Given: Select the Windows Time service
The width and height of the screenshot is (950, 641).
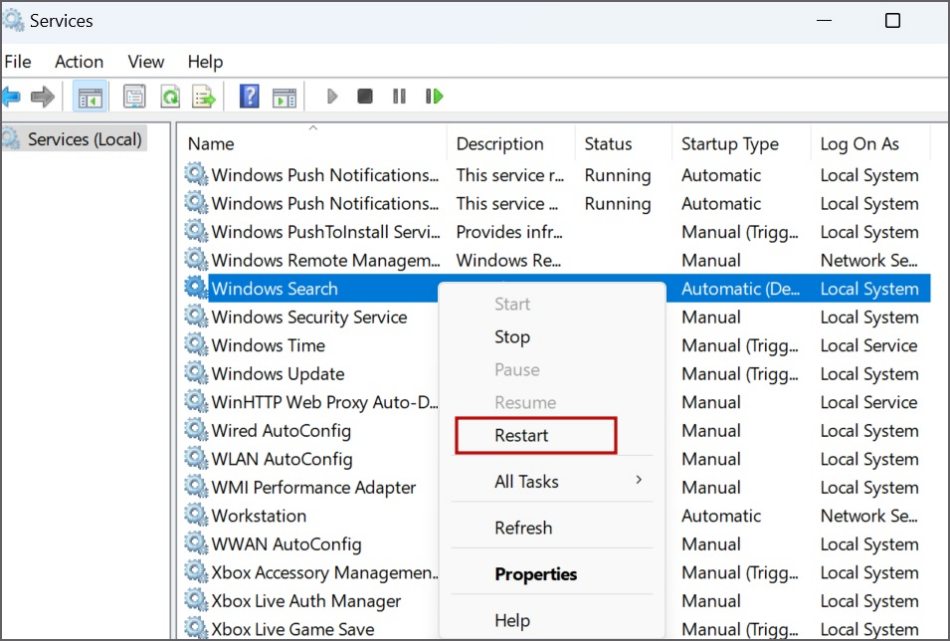Looking at the screenshot, I should pyautogui.click(x=268, y=345).
